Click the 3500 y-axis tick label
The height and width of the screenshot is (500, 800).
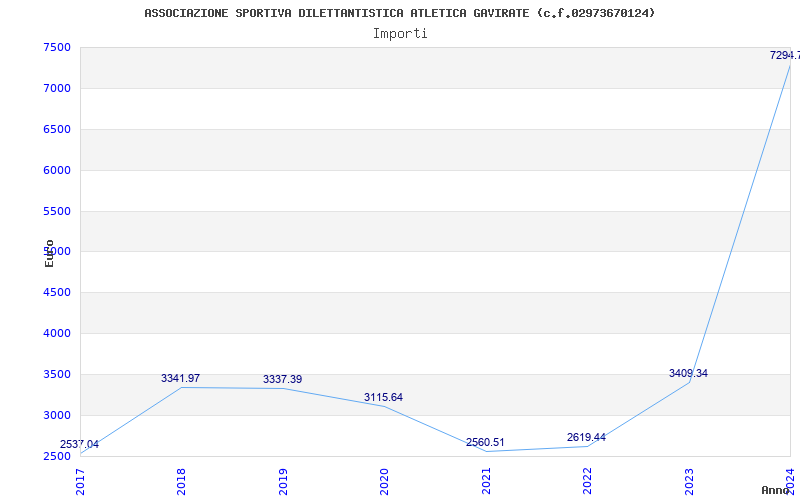(x=57, y=374)
